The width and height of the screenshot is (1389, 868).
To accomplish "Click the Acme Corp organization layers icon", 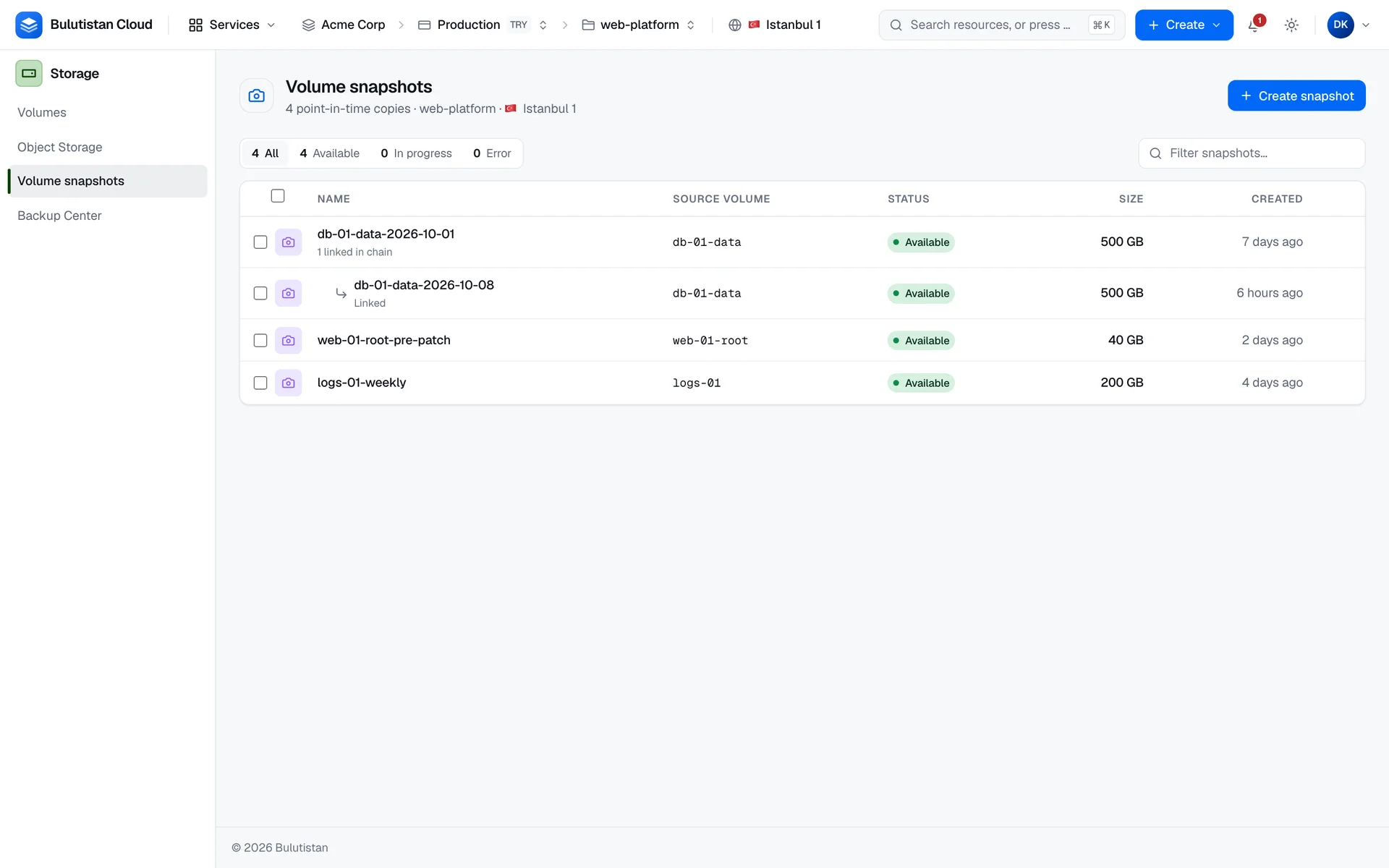I will tap(308, 25).
